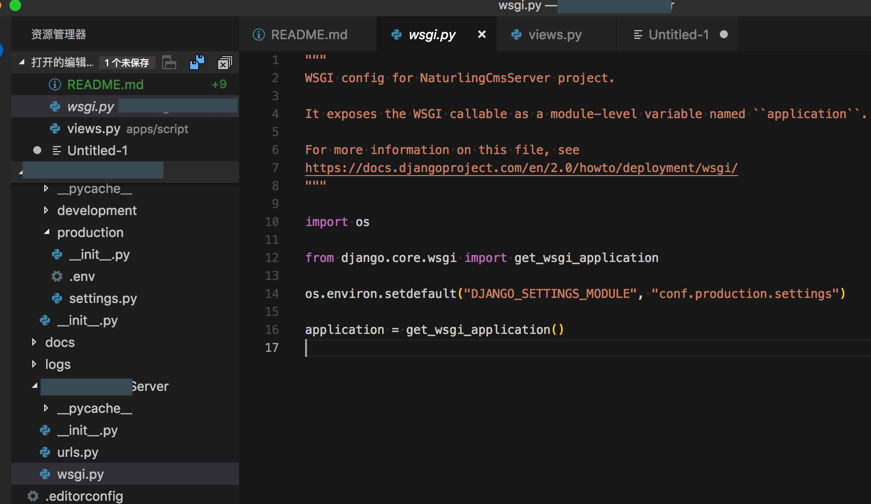Viewport: 871px width, 504px height.
Task: Switch to the views.py tab
Action: pos(554,35)
